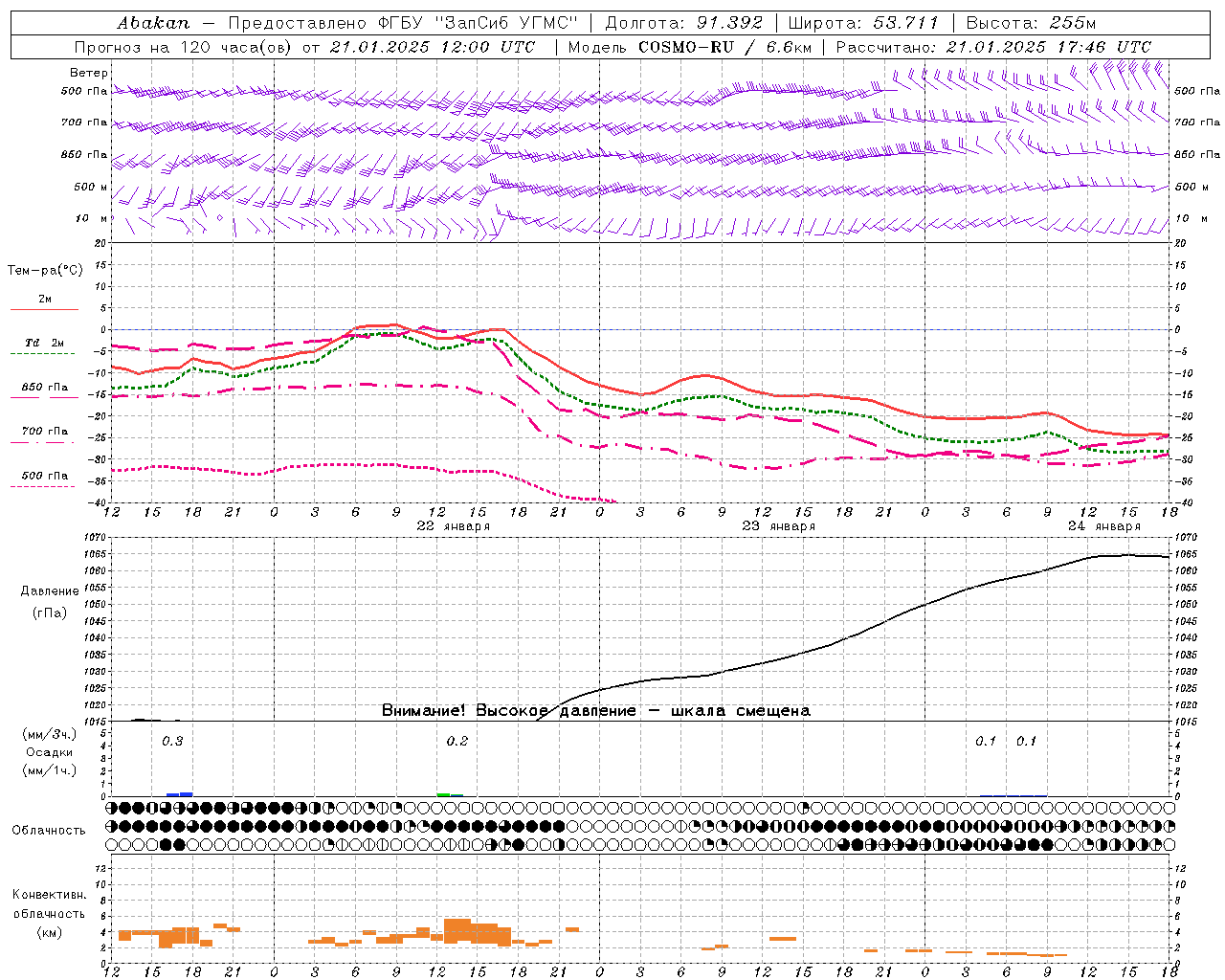Select the "Тем-ра(°C)" temperature panel label
Viewport: 1225px width, 980px height.
point(45,271)
